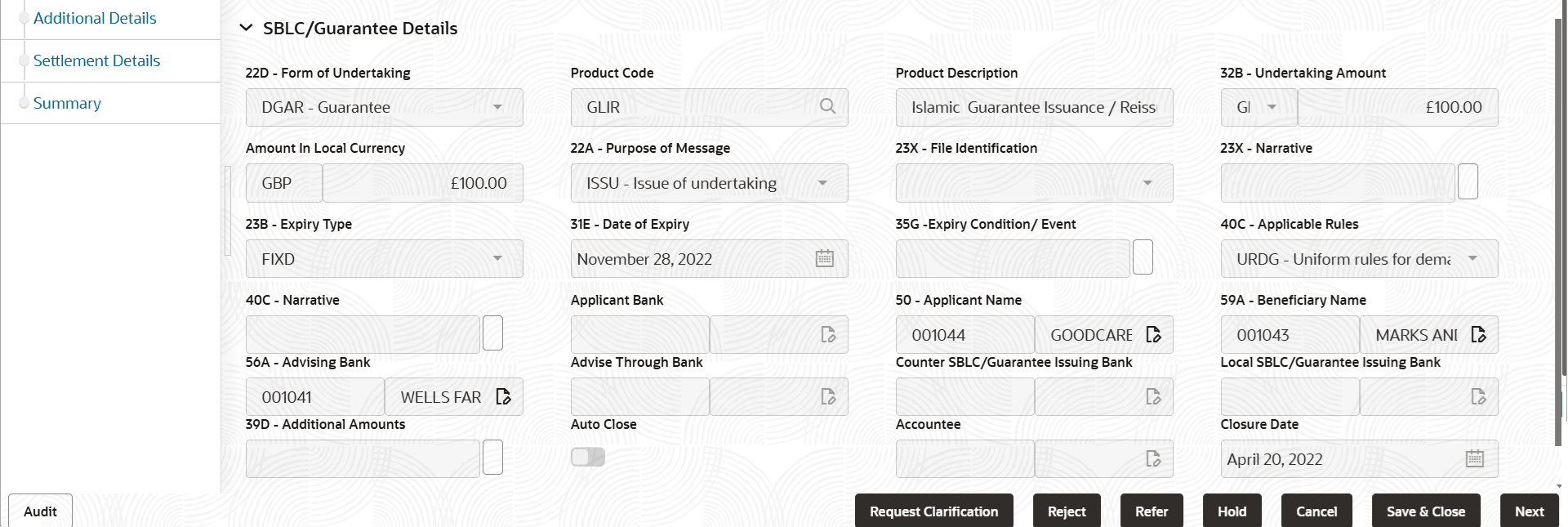Open the Date of Expiry calendar icon

pyautogui.click(x=825, y=259)
